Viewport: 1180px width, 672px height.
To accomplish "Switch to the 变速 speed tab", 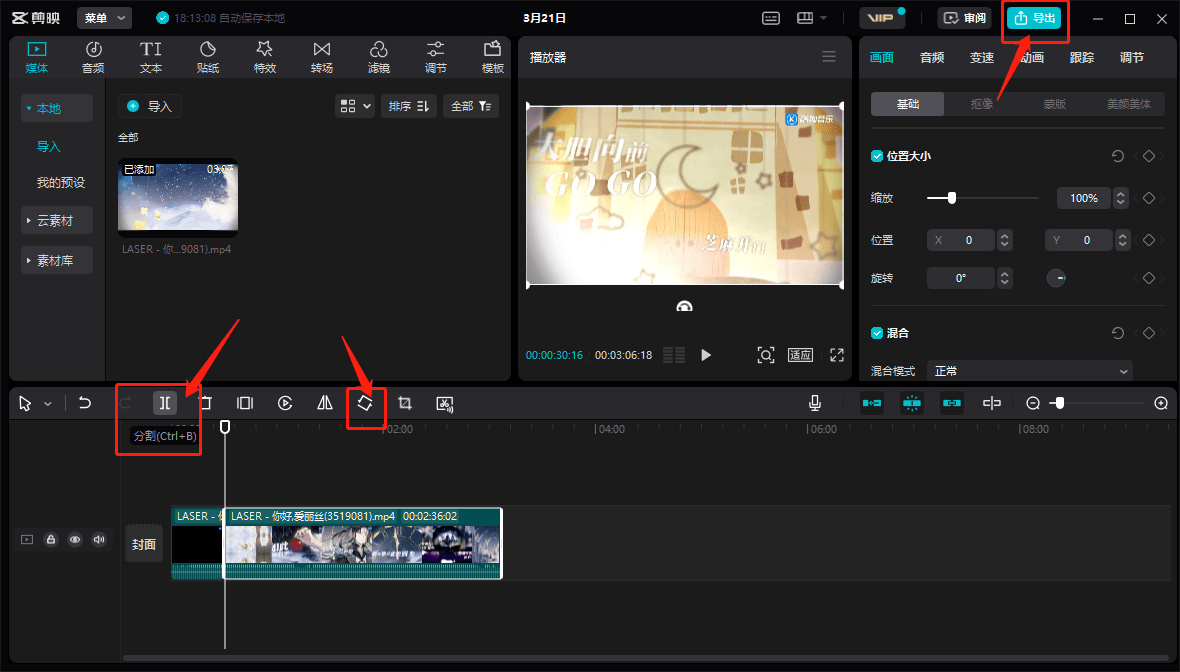I will [x=982, y=58].
